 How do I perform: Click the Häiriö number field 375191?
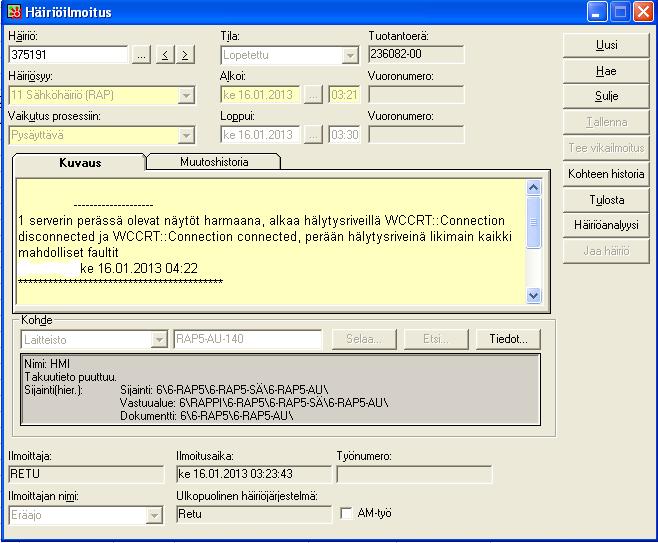68,55
